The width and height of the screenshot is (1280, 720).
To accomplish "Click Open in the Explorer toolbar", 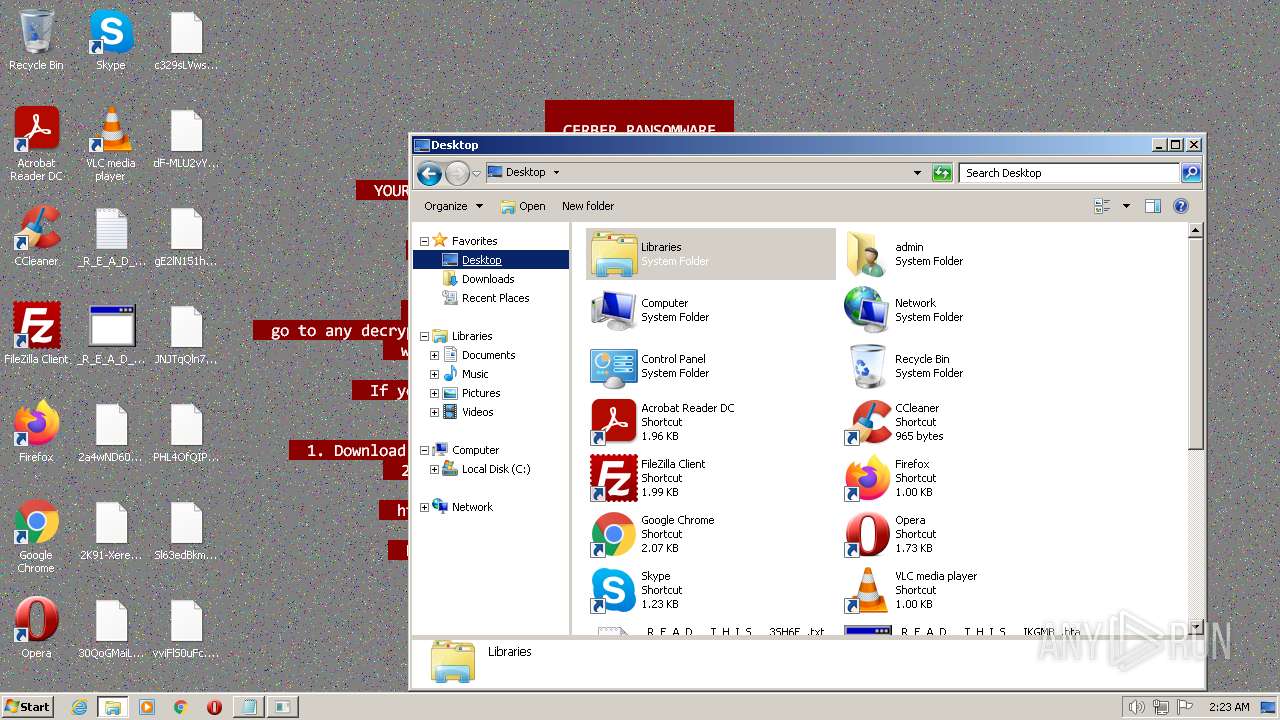I will pos(523,206).
